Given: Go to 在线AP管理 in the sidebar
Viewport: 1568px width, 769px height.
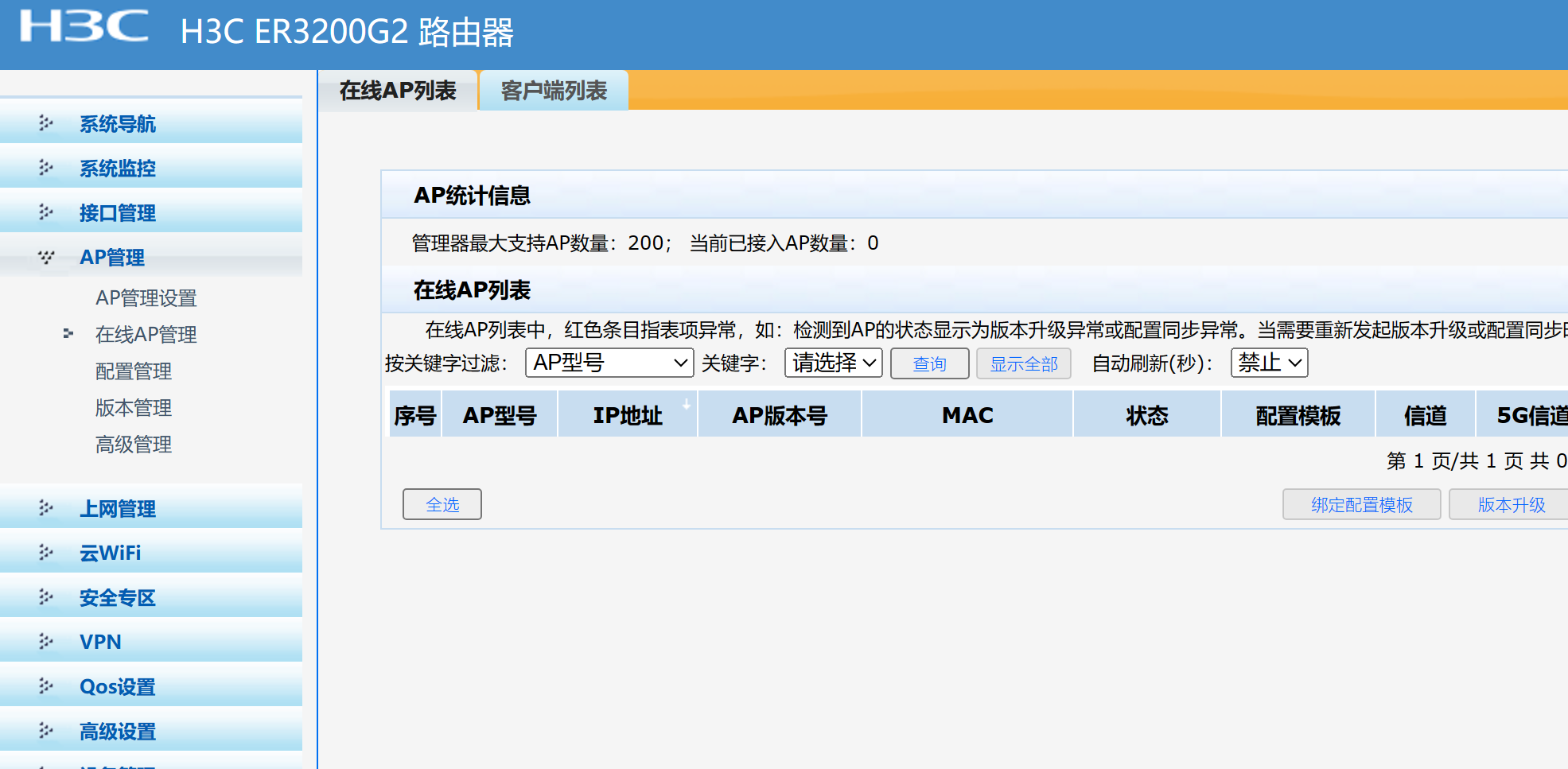Looking at the screenshot, I should click(146, 334).
